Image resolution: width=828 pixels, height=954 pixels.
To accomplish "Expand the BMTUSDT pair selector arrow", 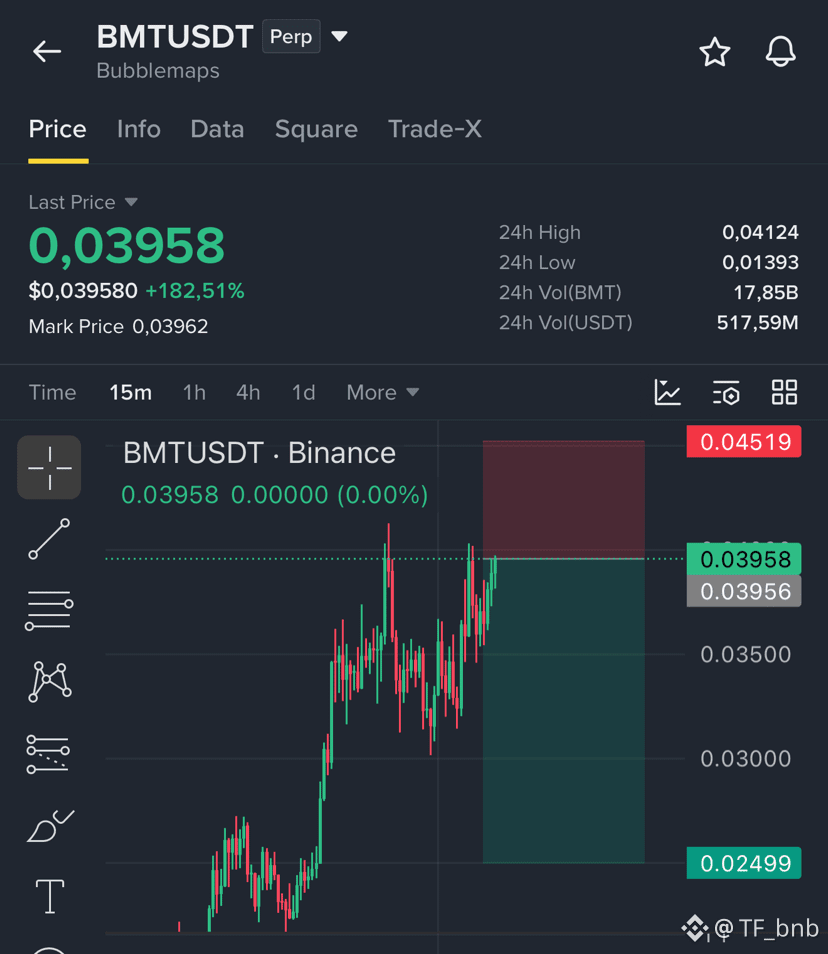I will pyautogui.click(x=339, y=37).
